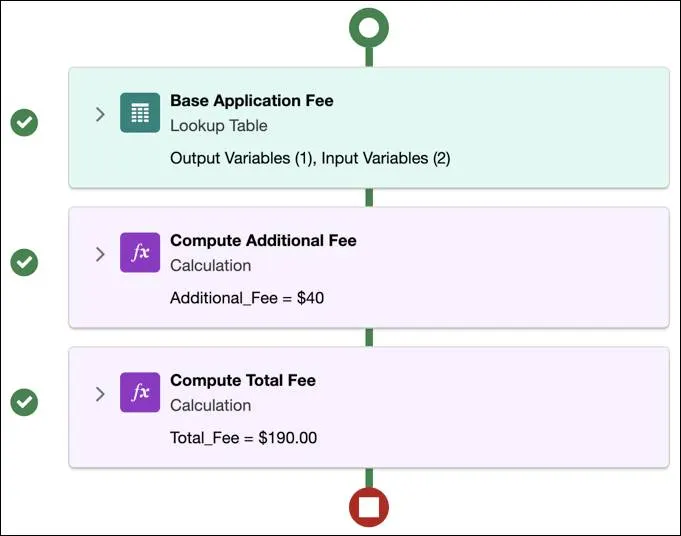Click the connector between first and second steps

point(369,198)
